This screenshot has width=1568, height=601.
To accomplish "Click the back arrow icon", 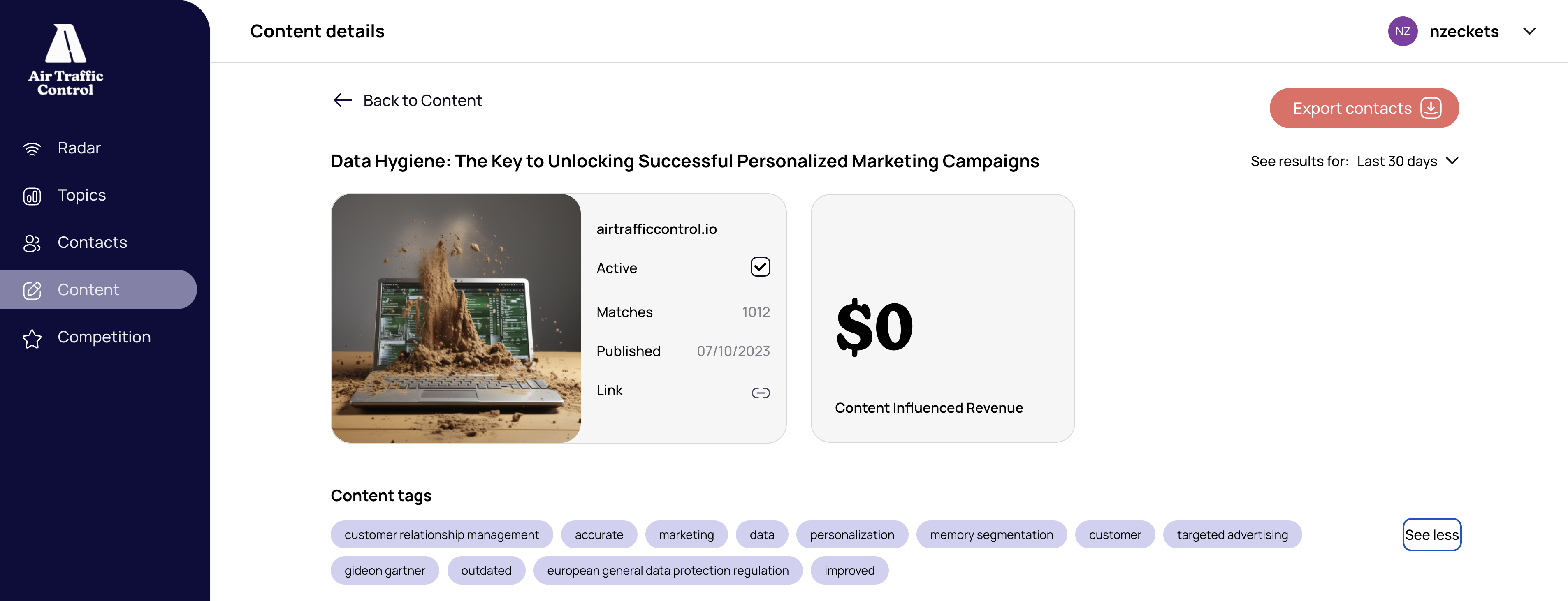I will coord(343,100).
